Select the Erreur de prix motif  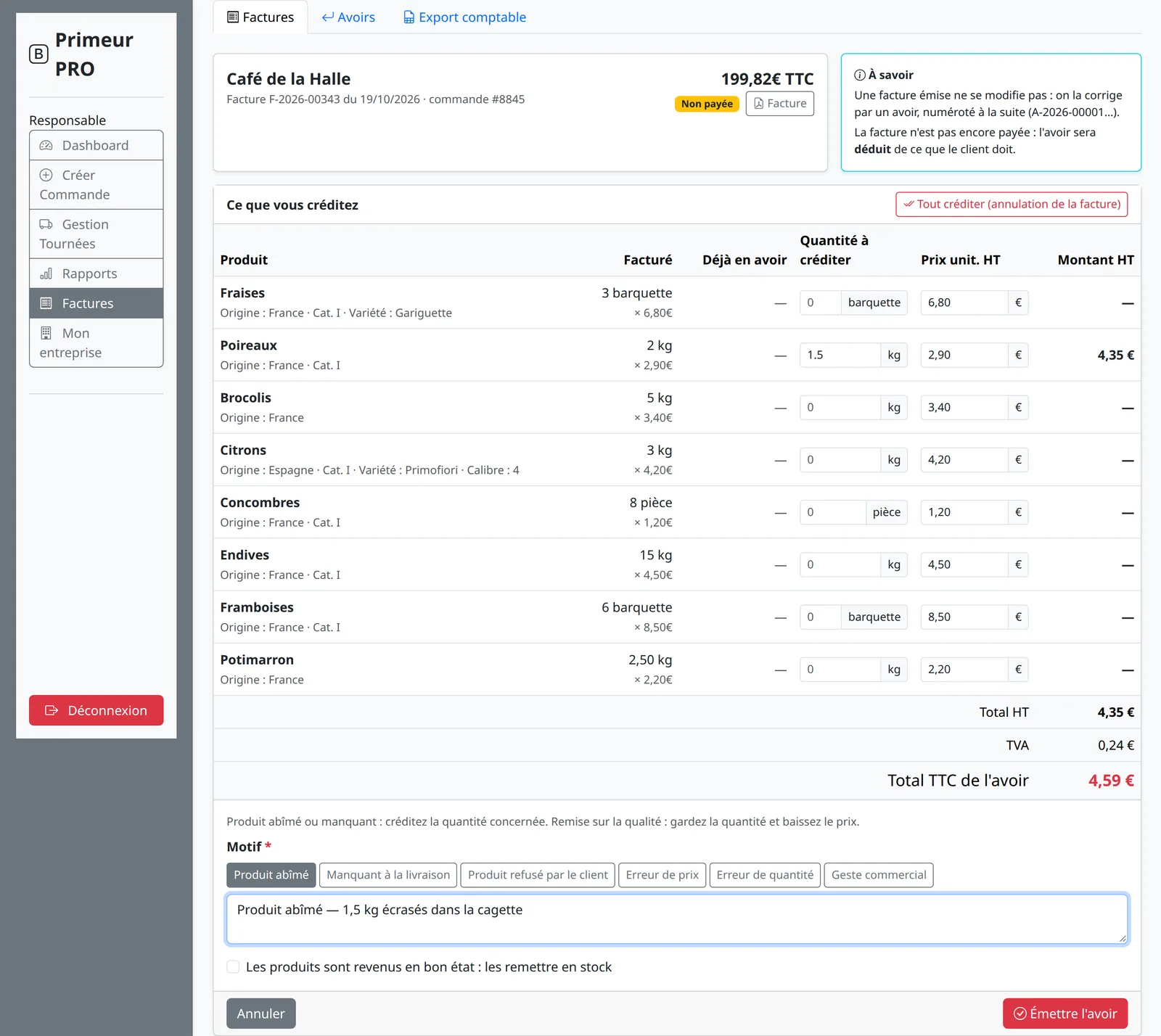(662, 875)
